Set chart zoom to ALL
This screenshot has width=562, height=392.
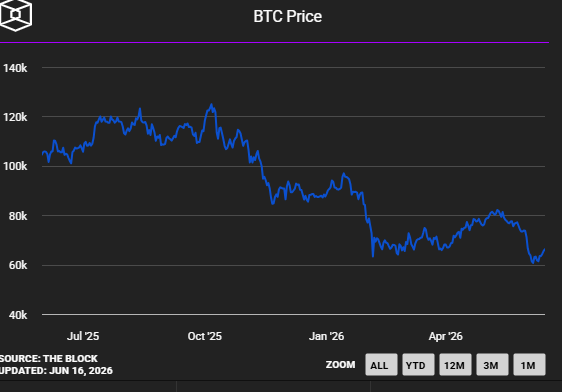381,365
